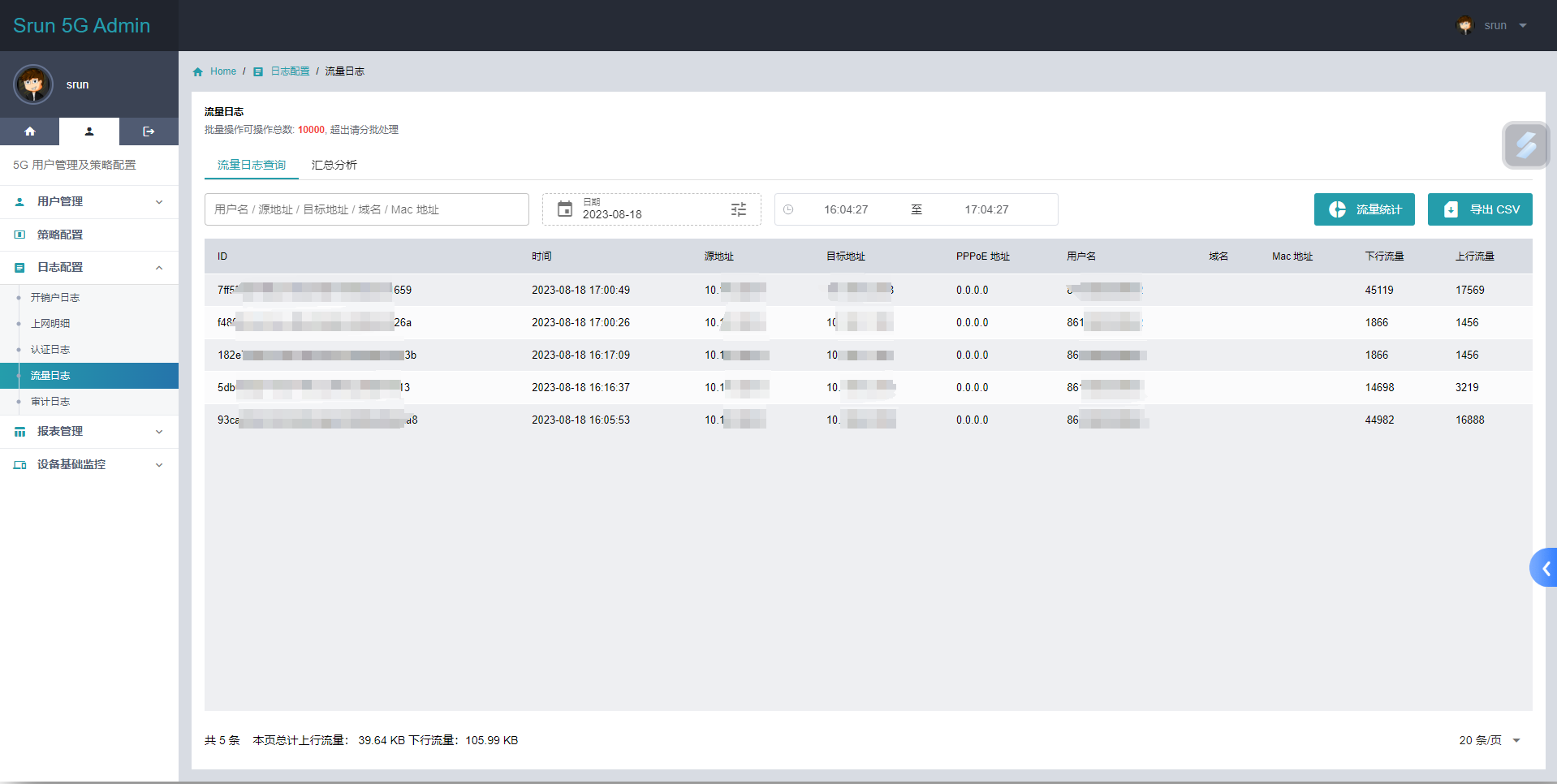This screenshot has width=1557, height=784.
Task: Click the filter sliders icon in date field
Action: click(x=739, y=209)
